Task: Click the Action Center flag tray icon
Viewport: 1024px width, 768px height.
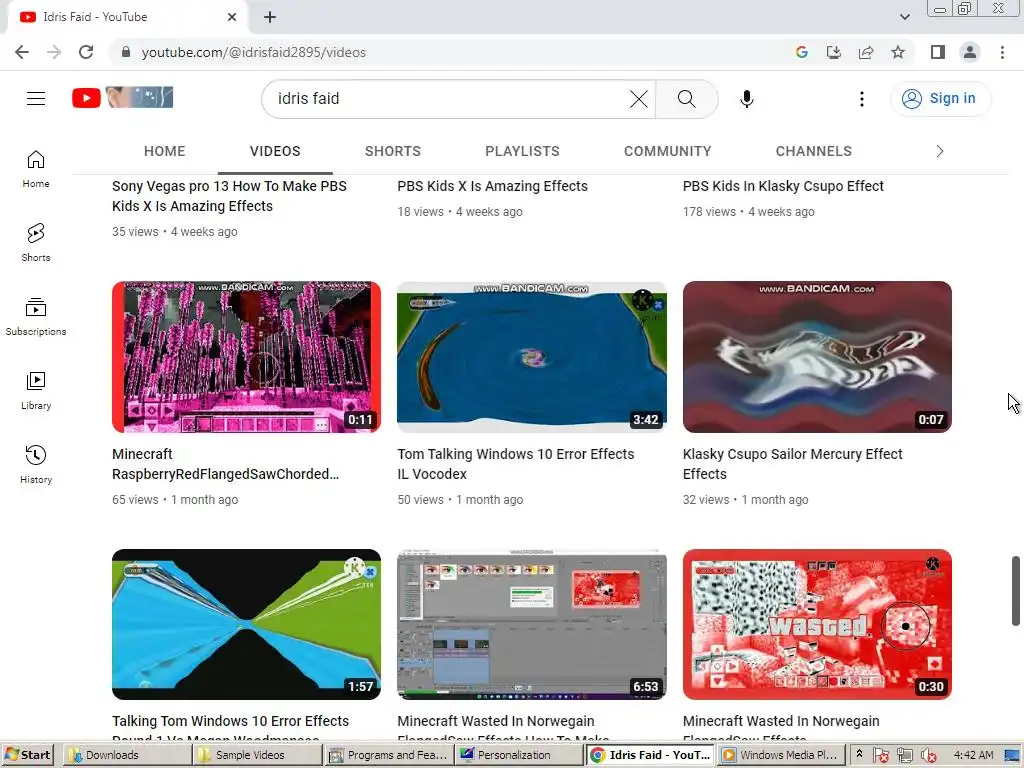Action: tap(881, 755)
